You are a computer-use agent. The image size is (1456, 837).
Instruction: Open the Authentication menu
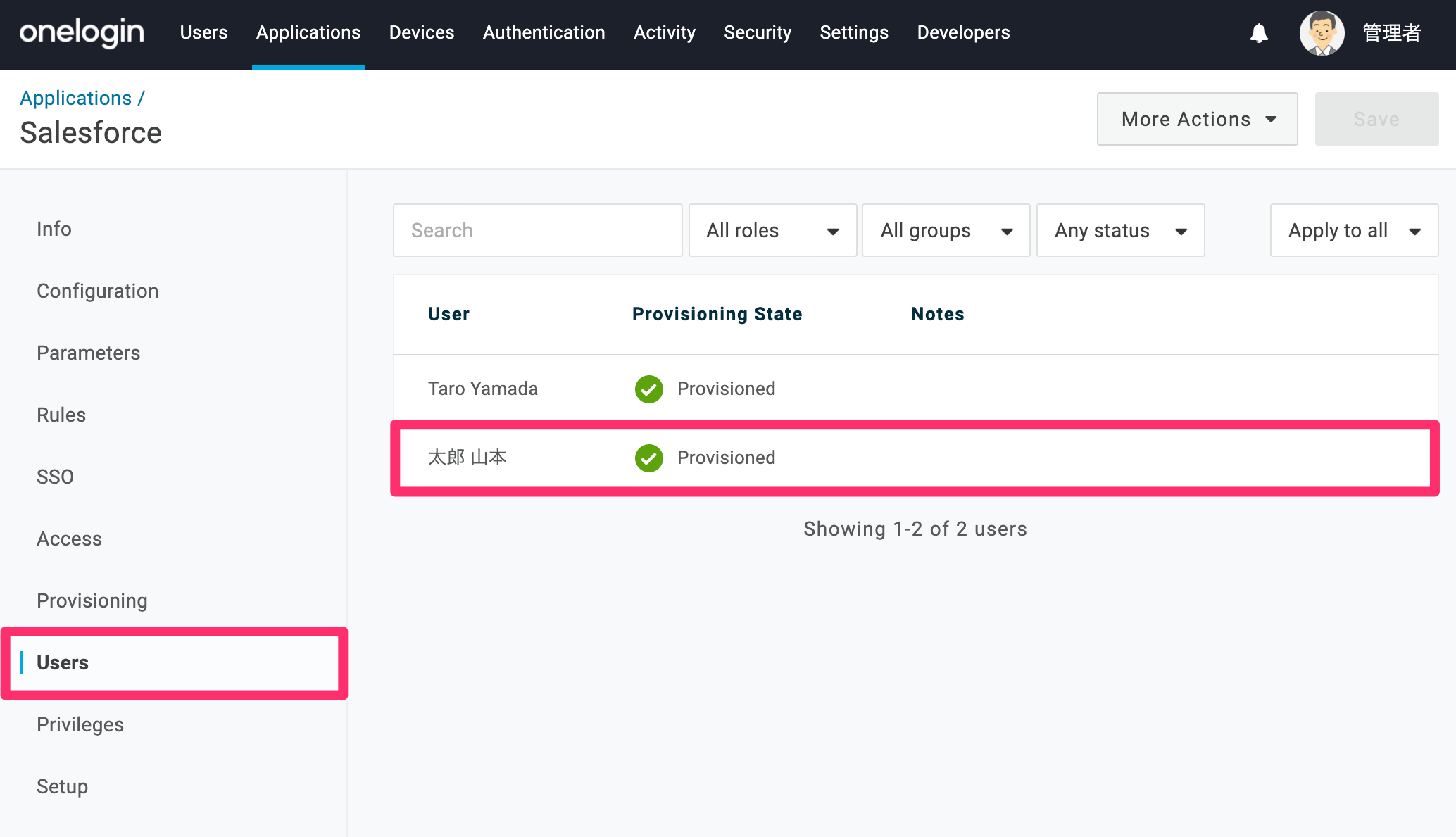[x=544, y=32]
